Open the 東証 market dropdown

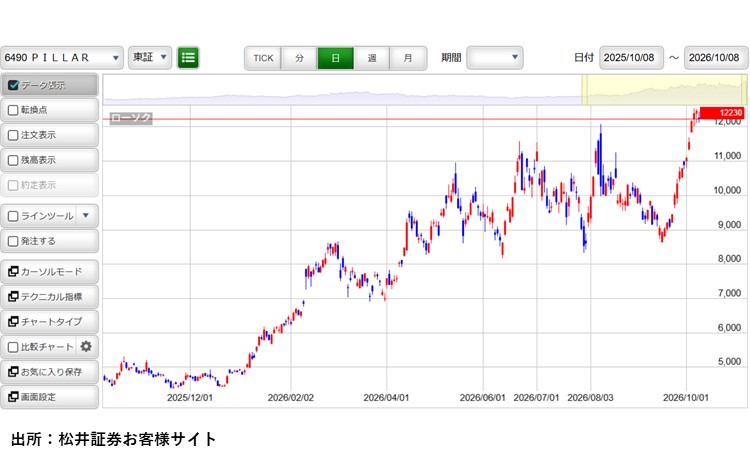point(150,58)
